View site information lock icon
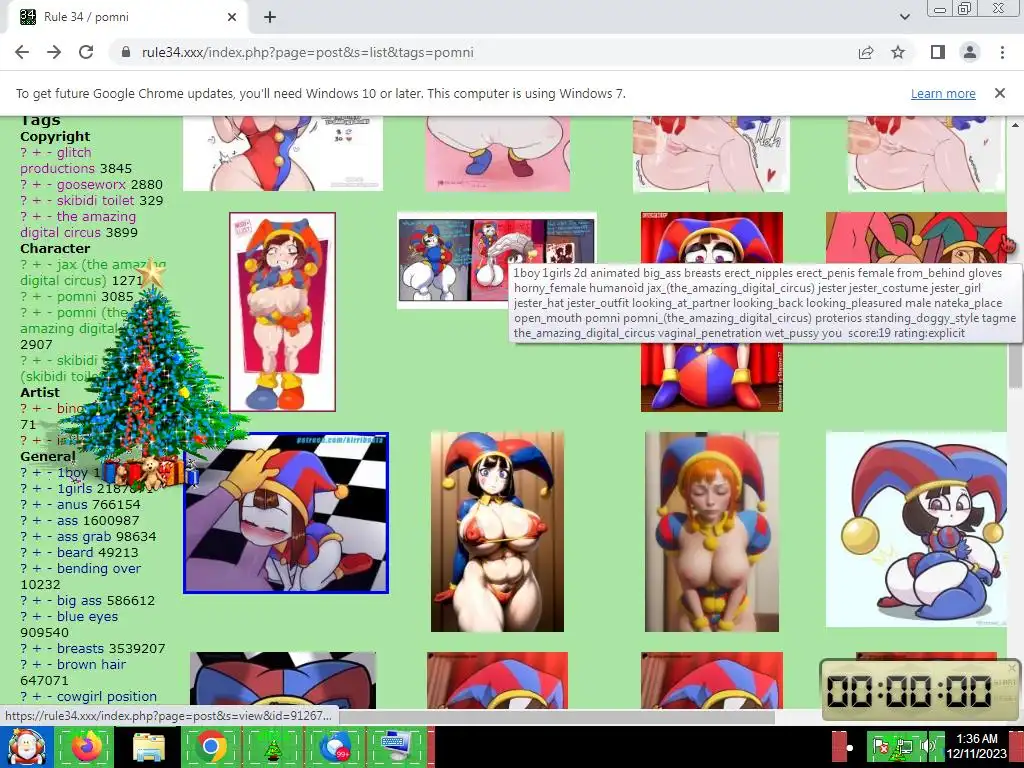The height and width of the screenshot is (768, 1024). pos(126,52)
